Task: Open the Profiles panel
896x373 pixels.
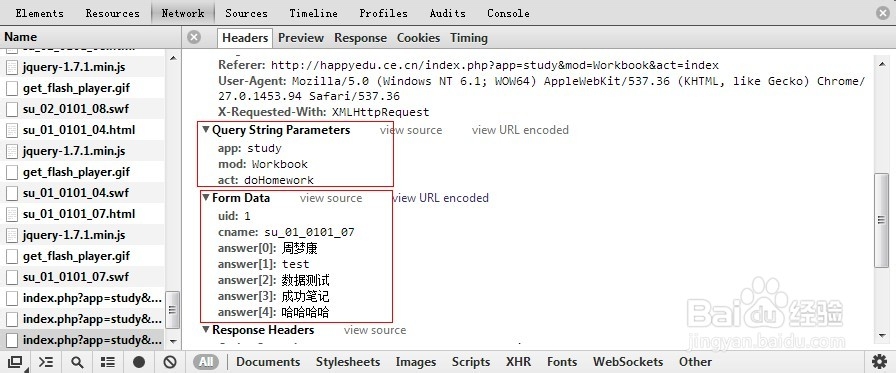Action: 383,13
